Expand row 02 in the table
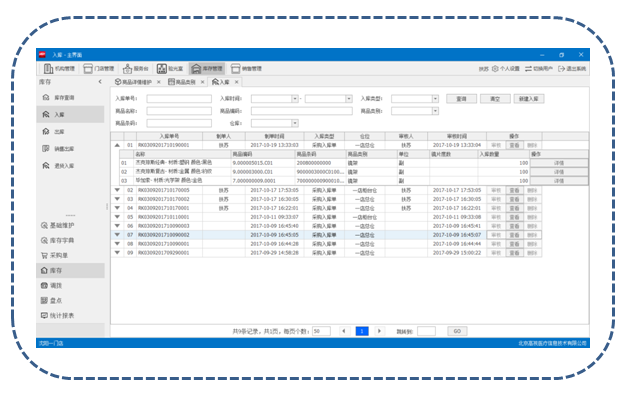The height and width of the screenshot is (393, 627). (x=117, y=190)
